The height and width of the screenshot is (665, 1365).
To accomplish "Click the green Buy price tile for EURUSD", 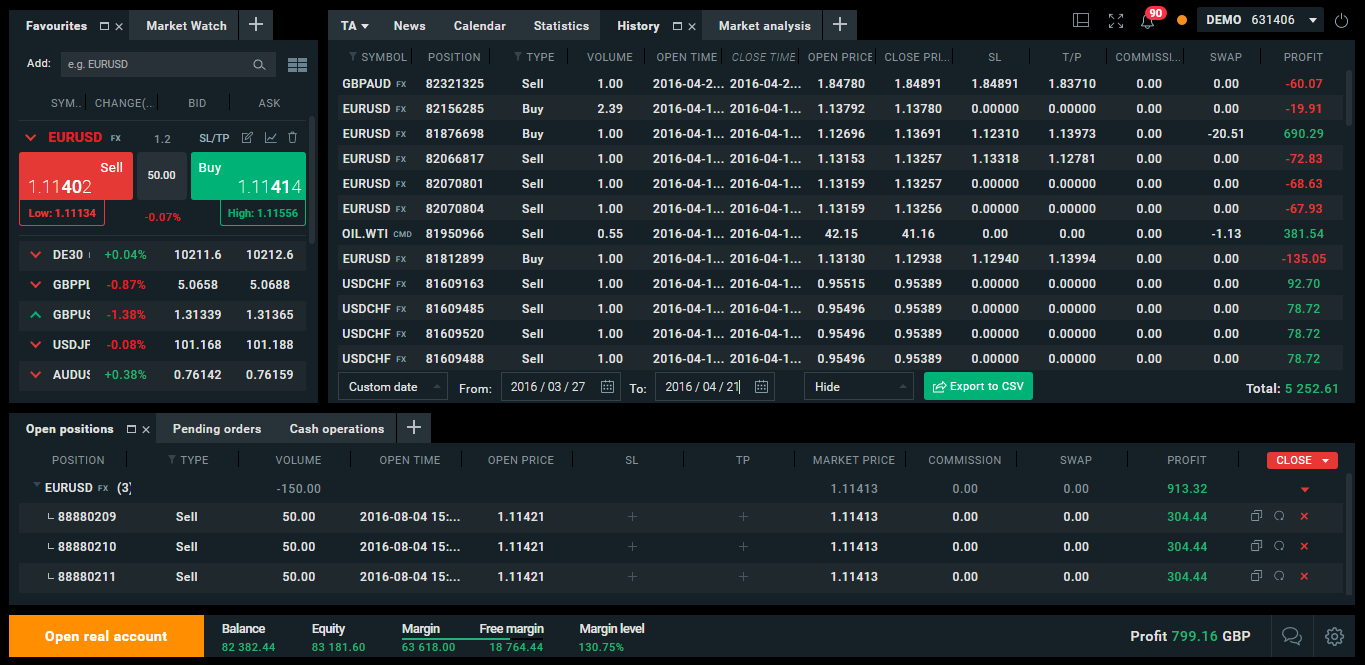I will click(248, 177).
